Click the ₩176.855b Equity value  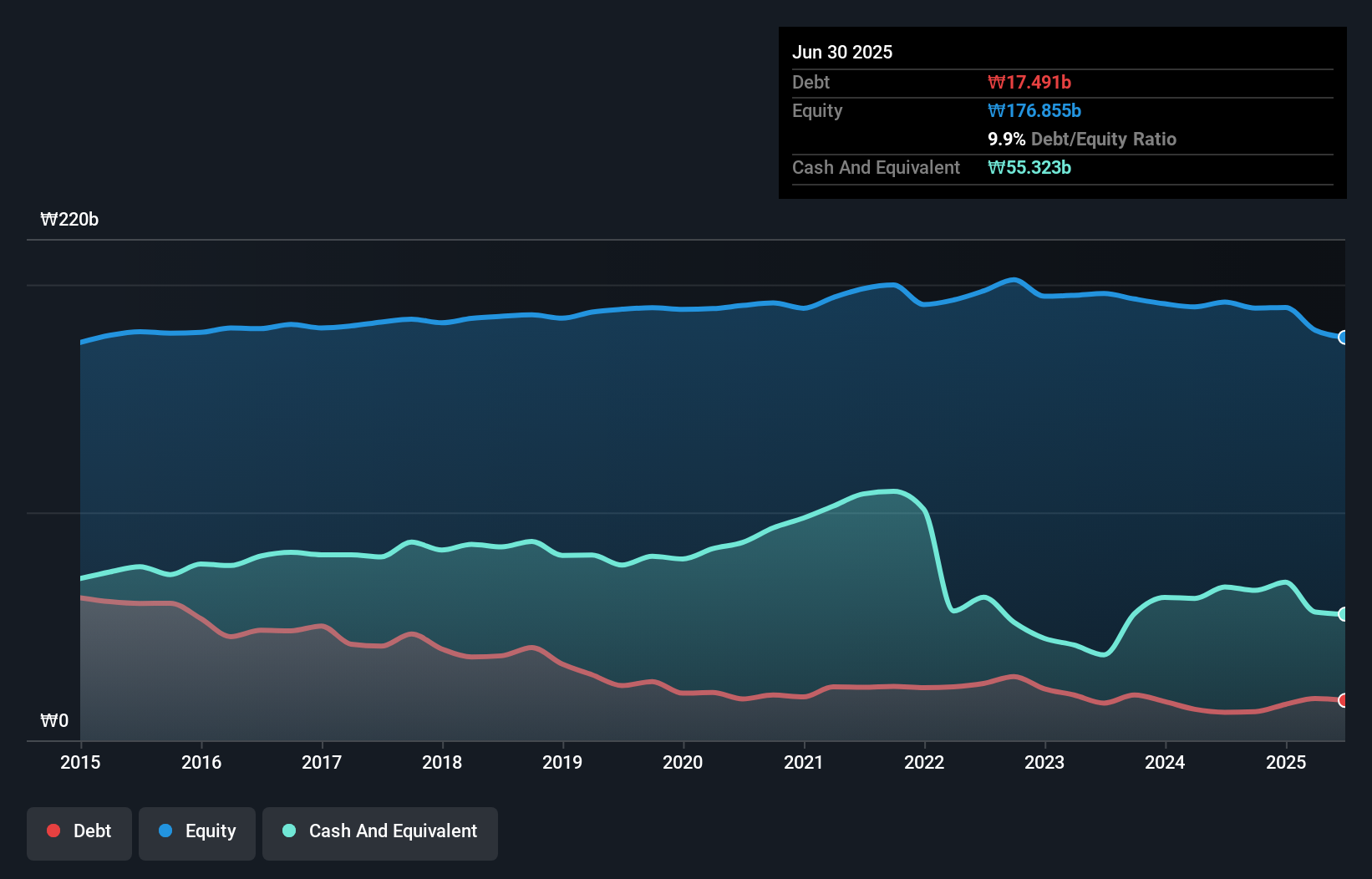[1034, 110]
